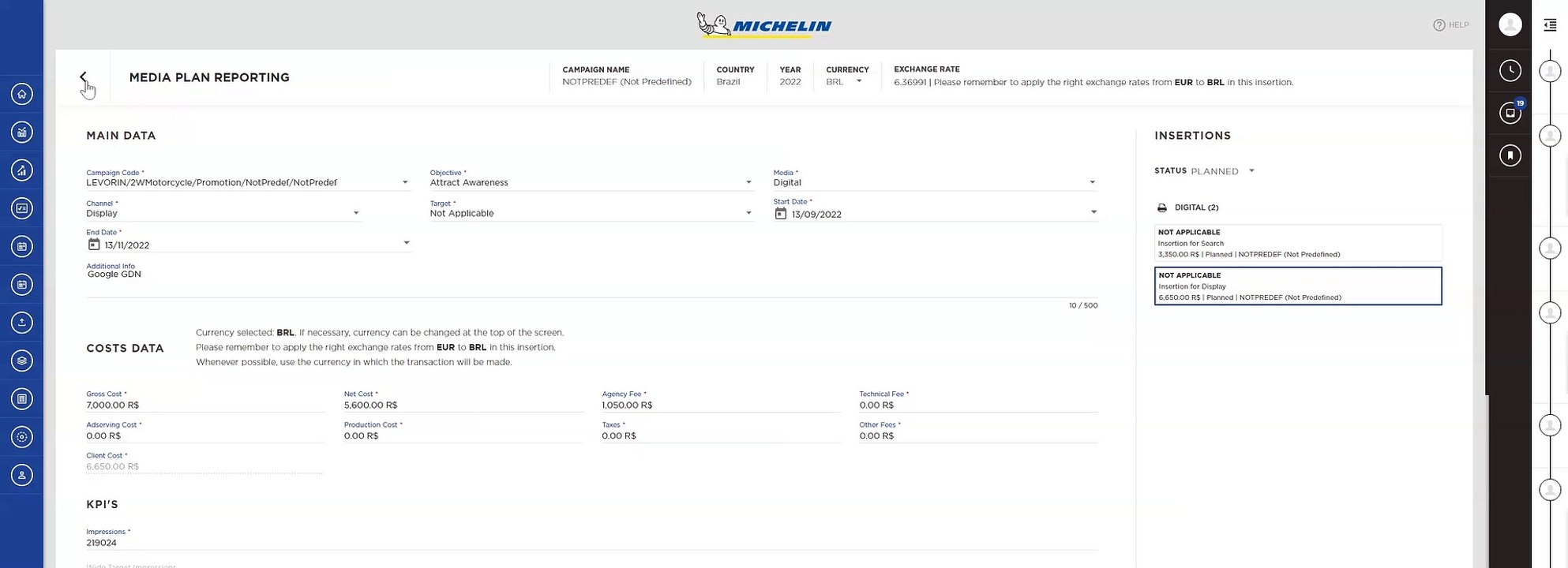
Task: Click the Taxes field
Action: [x=721, y=432]
